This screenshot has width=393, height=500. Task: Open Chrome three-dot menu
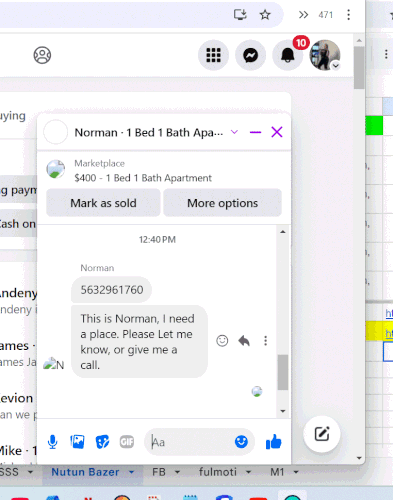coord(348,15)
